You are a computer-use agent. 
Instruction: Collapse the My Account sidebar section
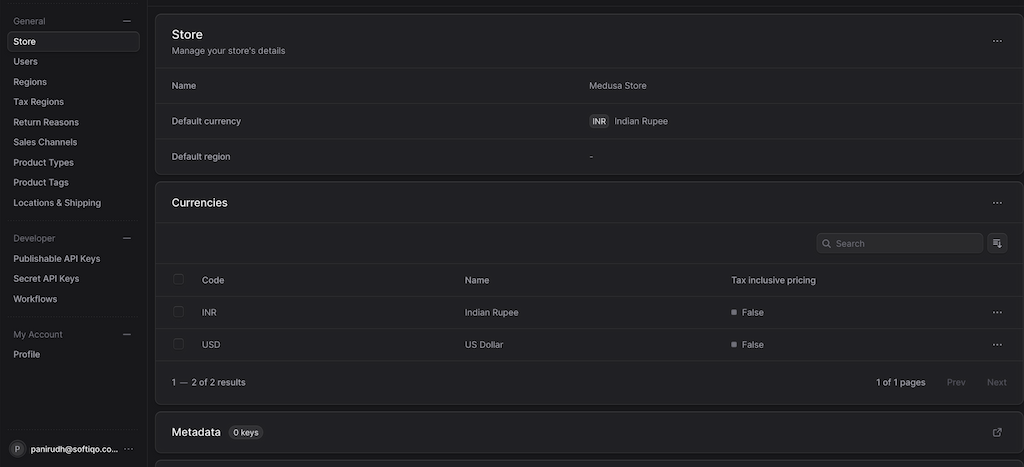(126, 334)
